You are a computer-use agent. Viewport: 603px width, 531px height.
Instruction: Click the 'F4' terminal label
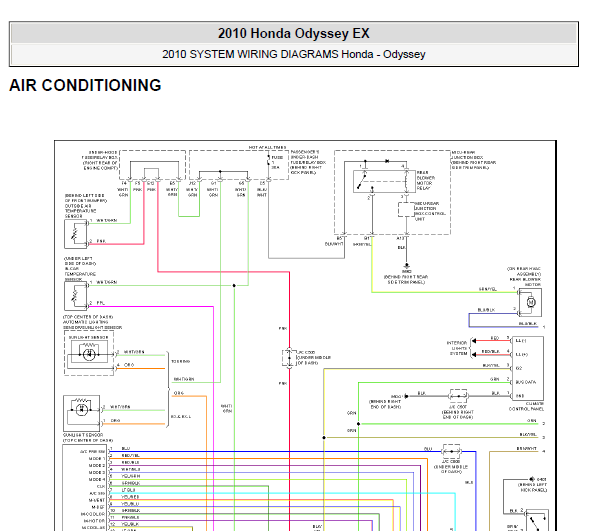pos(123,183)
